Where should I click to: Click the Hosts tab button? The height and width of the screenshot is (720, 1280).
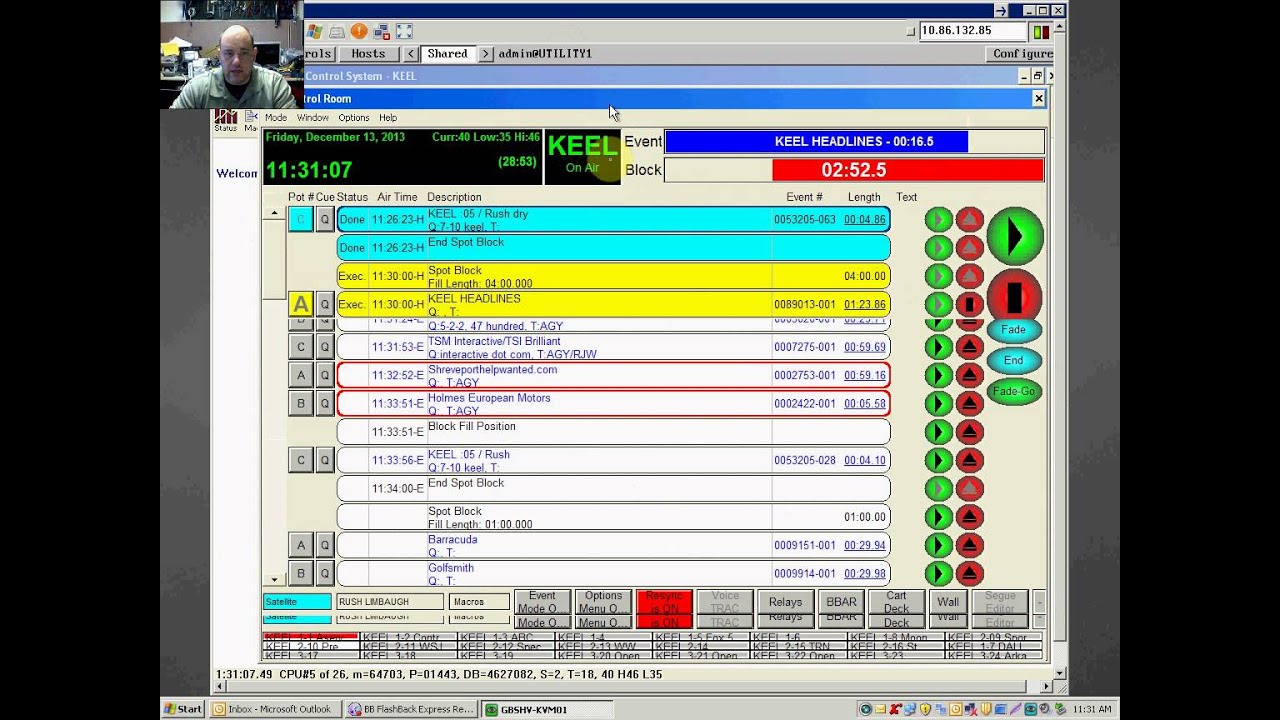(368, 54)
